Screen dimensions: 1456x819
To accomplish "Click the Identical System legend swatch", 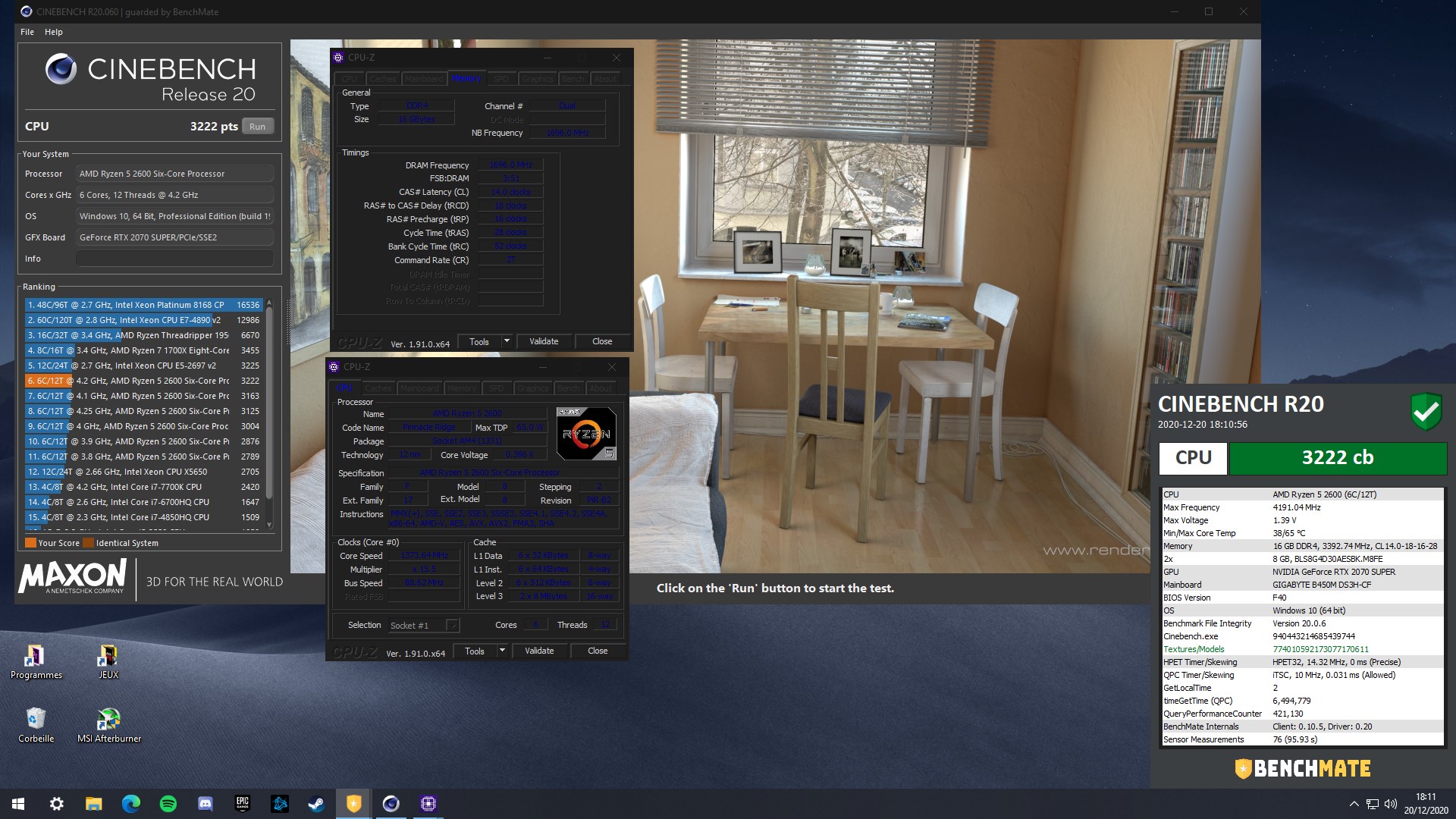I will point(88,543).
